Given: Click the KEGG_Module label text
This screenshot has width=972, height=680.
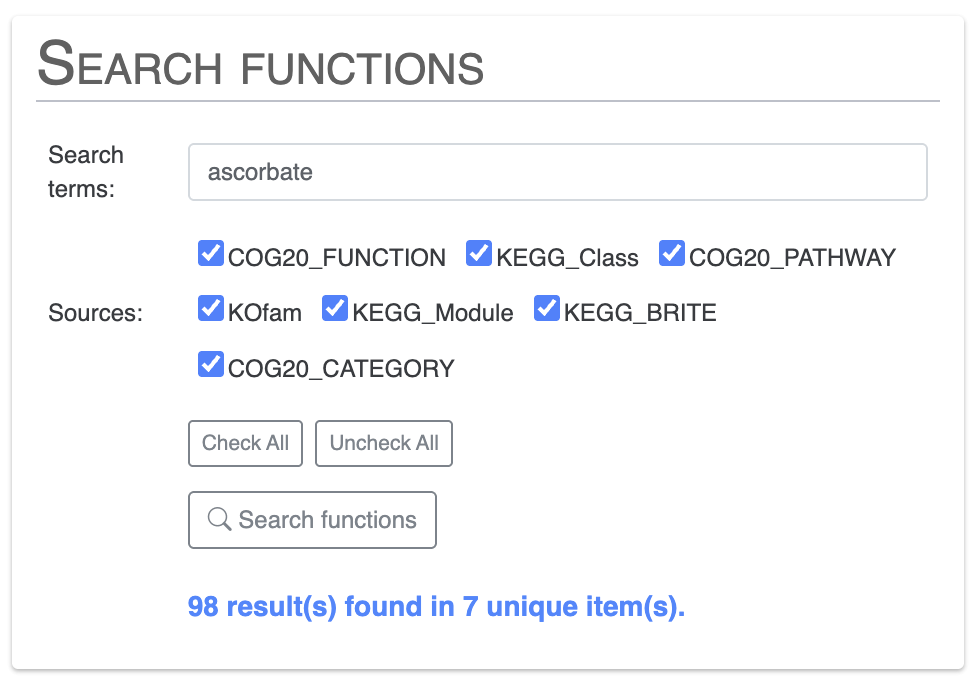Looking at the screenshot, I should [x=432, y=313].
